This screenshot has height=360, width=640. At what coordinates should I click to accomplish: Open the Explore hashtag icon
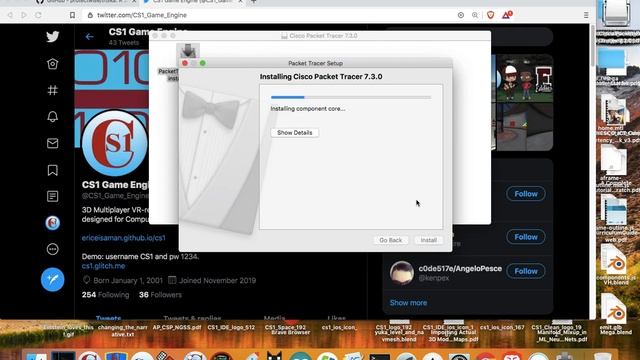(52, 90)
